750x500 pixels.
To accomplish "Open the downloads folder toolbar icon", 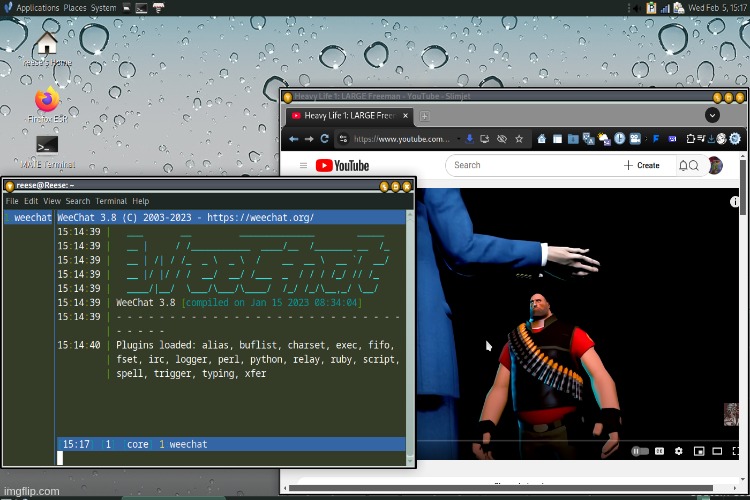I will point(573,139).
